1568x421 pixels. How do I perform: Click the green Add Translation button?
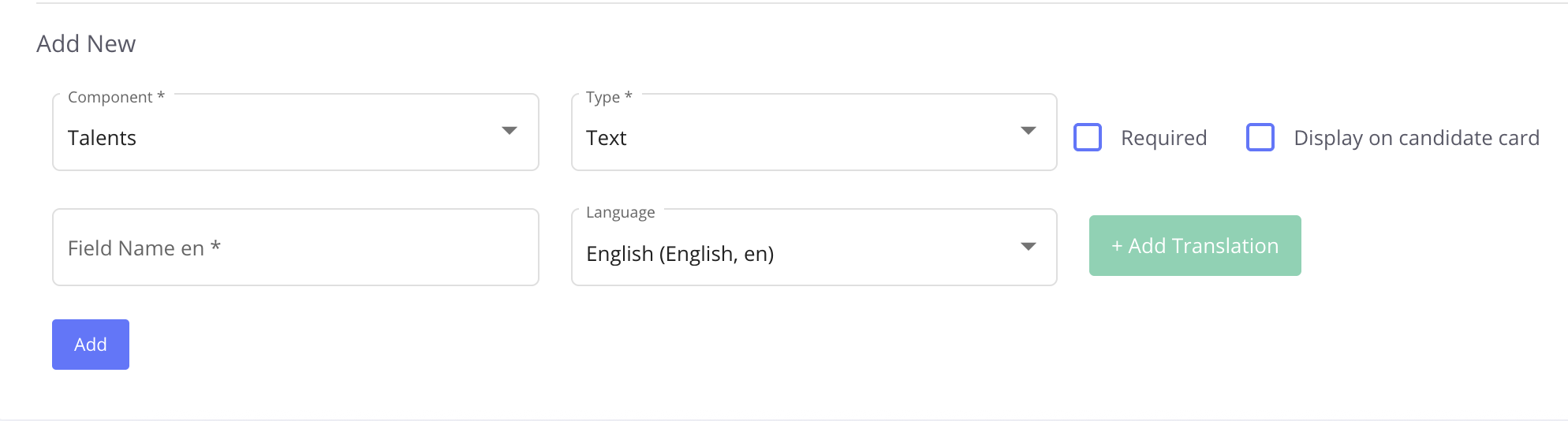pos(1194,246)
